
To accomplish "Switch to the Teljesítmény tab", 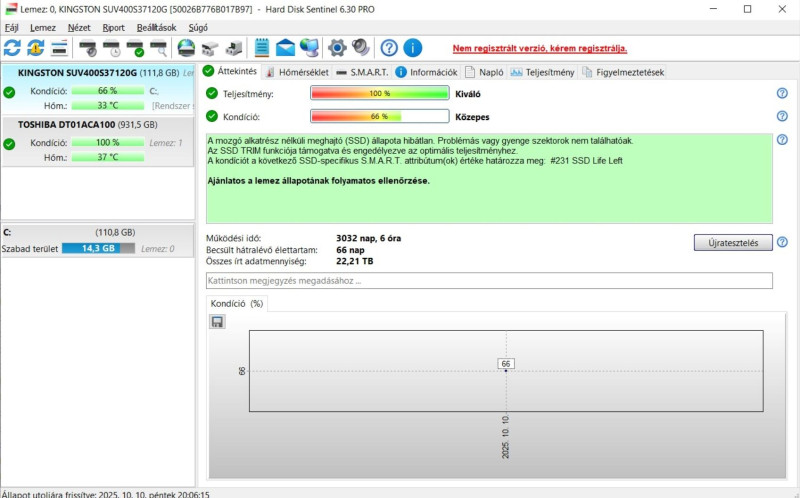I will click(x=543, y=72).
